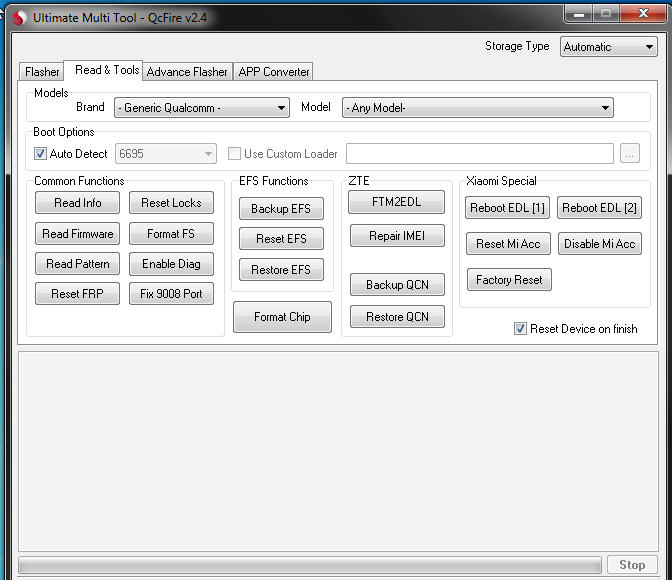Image resolution: width=672 pixels, height=580 pixels.
Task: Open the Advance Flasher tab
Action: [x=187, y=72]
